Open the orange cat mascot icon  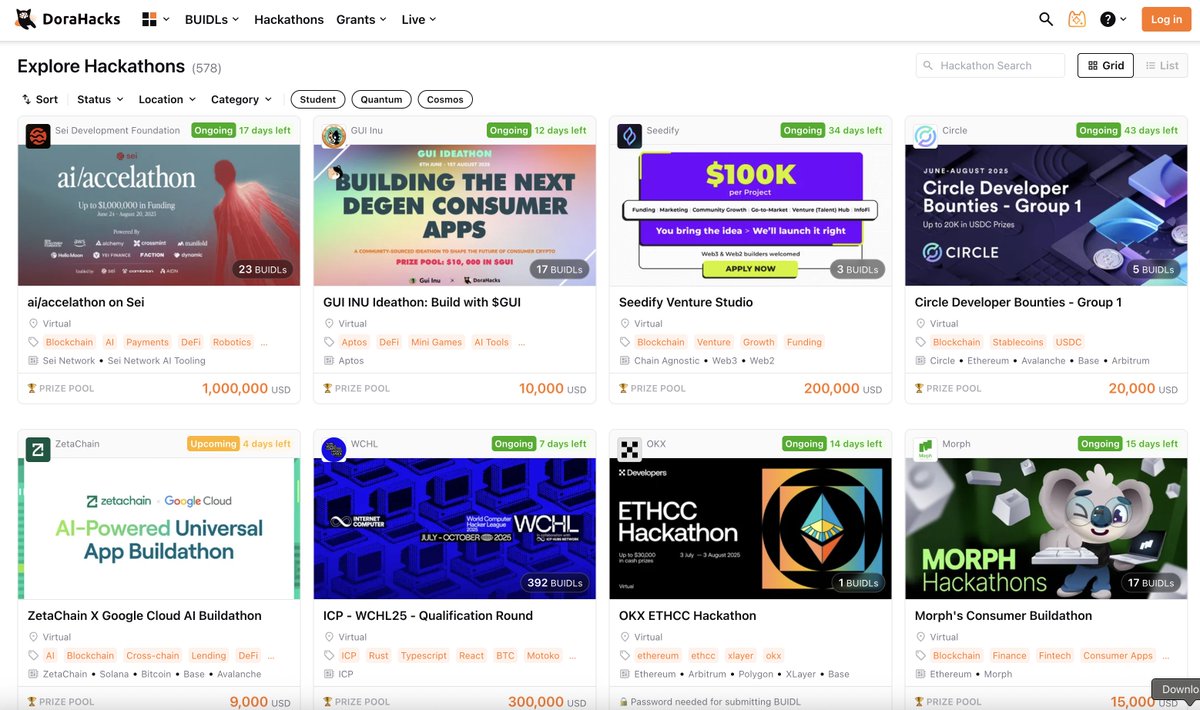(x=1077, y=19)
